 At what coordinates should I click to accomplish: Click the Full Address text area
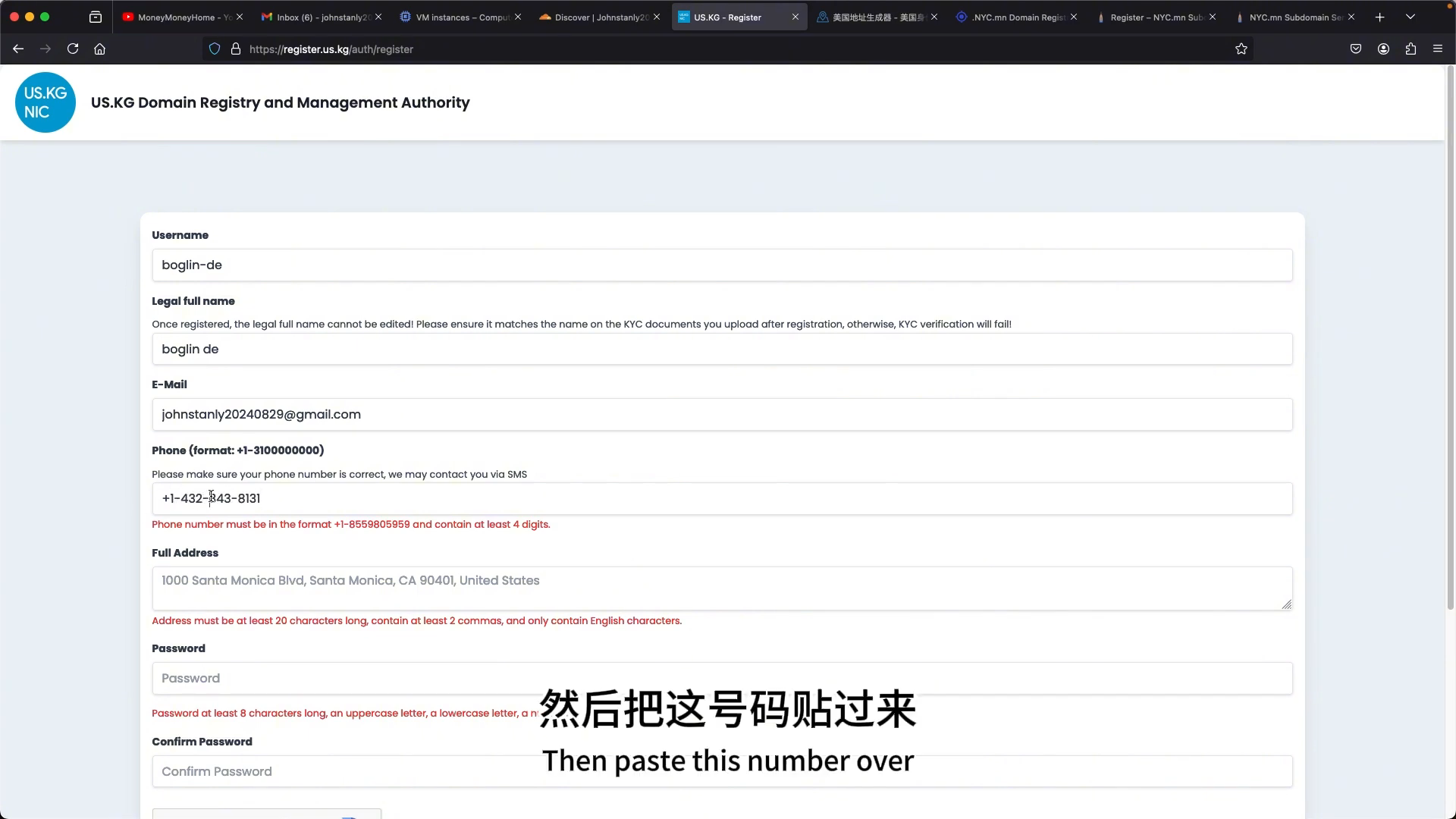(722, 588)
